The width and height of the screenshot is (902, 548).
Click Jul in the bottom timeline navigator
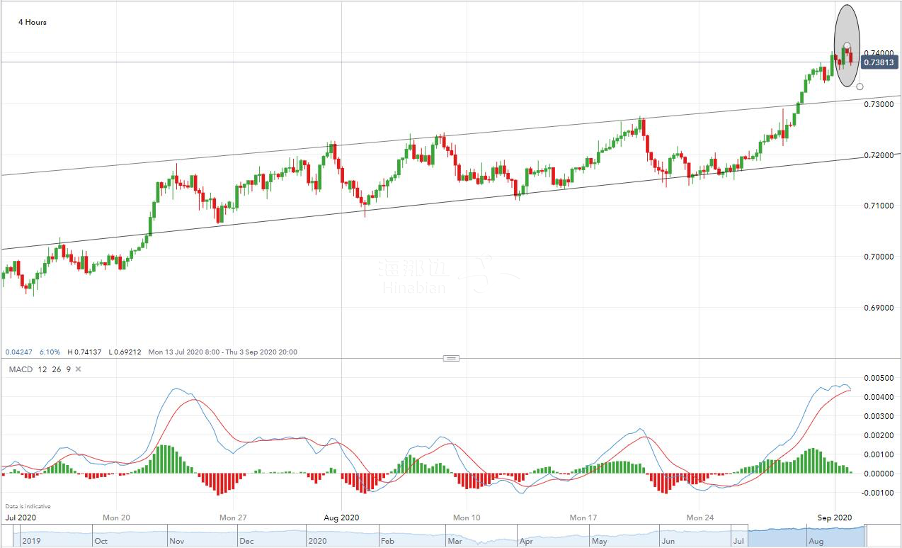point(740,539)
